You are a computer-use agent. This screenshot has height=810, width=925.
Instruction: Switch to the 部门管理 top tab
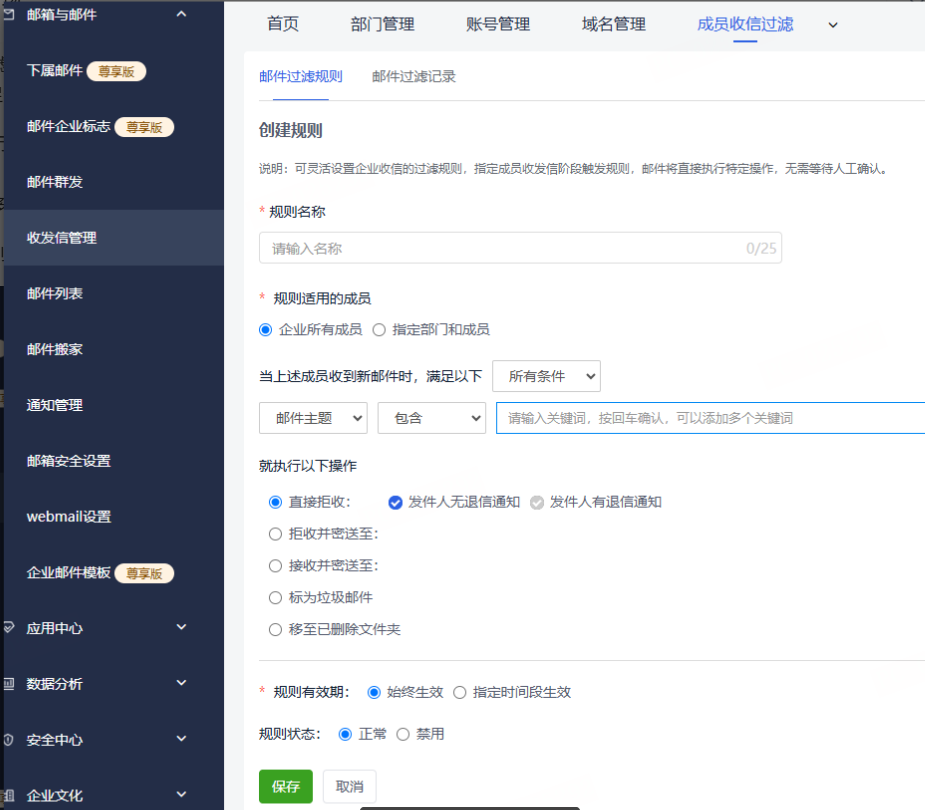point(382,24)
